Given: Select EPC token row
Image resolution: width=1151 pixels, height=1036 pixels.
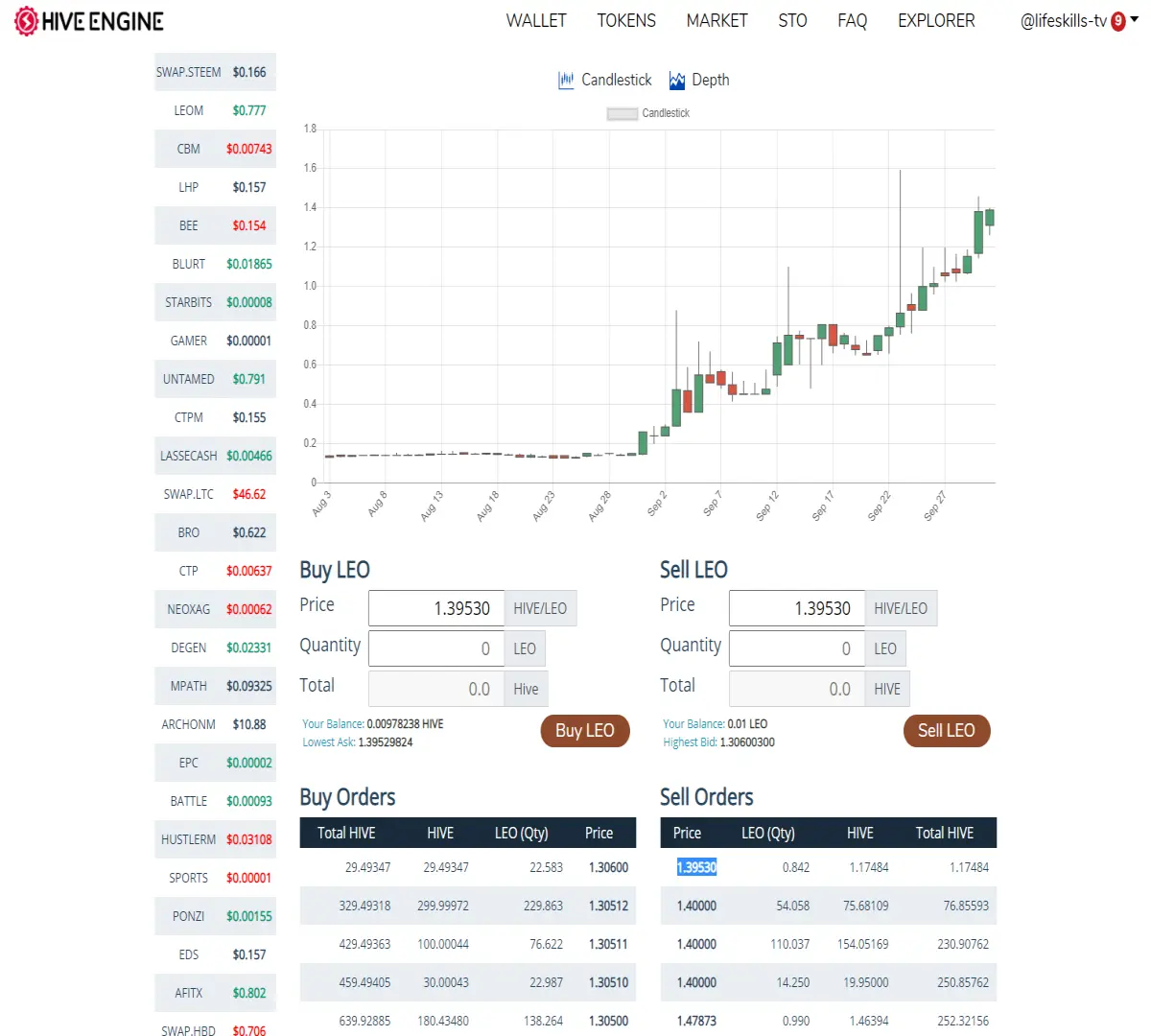Looking at the screenshot, I should 215,763.
